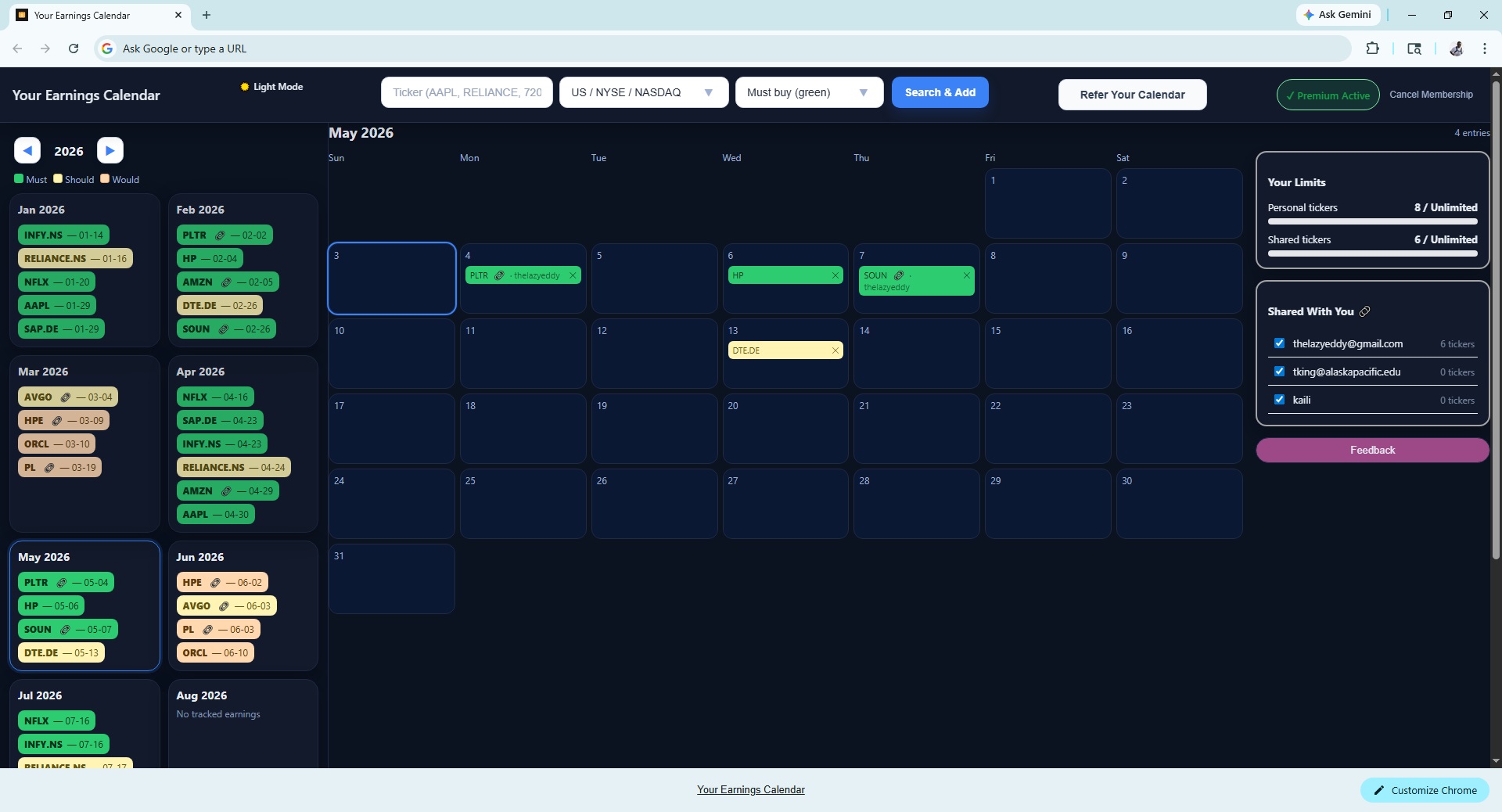Go to next year arrow button
1502x812 pixels.
coord(110,150)
